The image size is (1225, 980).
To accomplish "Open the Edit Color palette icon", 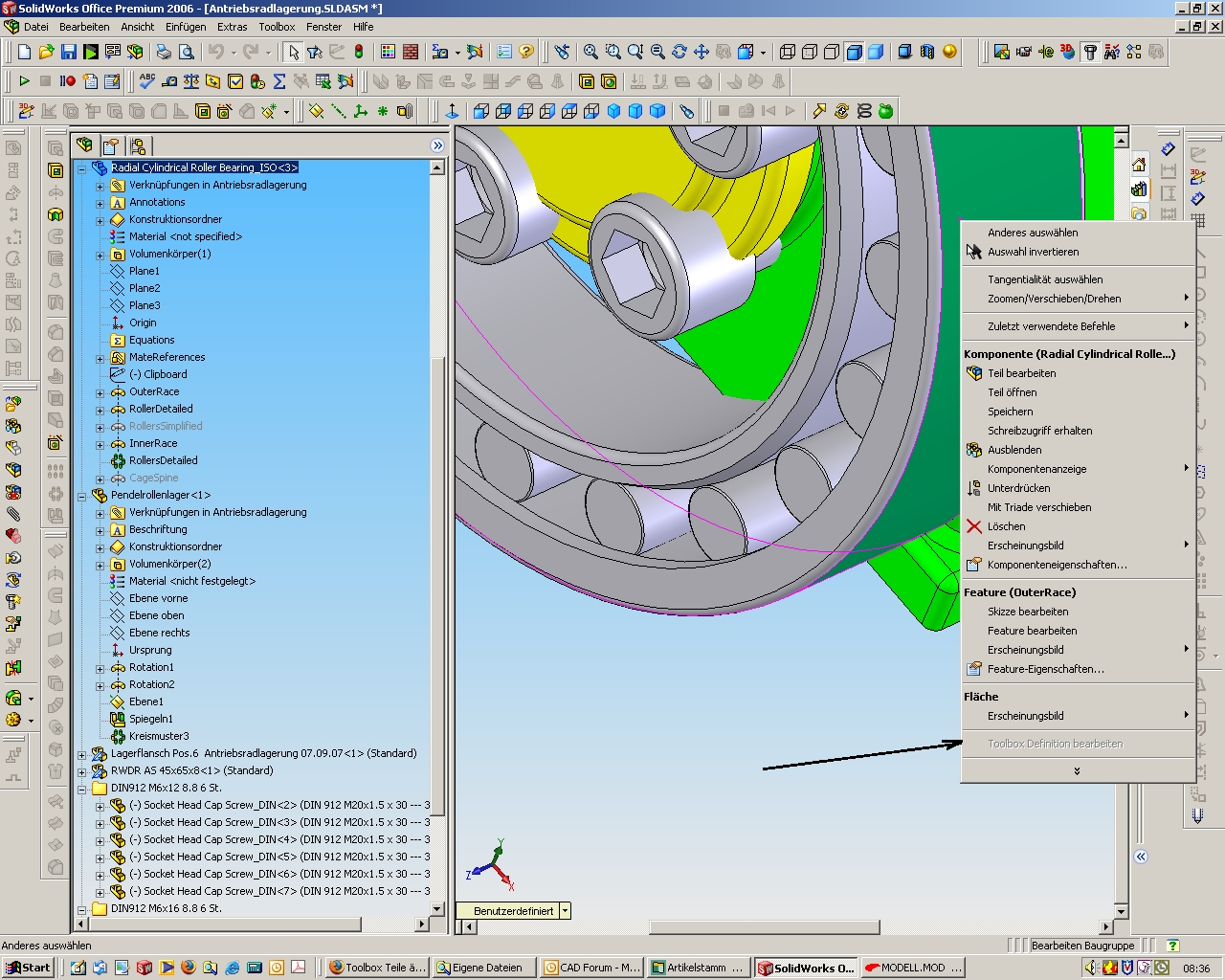I will pyautogui.click(x=388, y=52).
